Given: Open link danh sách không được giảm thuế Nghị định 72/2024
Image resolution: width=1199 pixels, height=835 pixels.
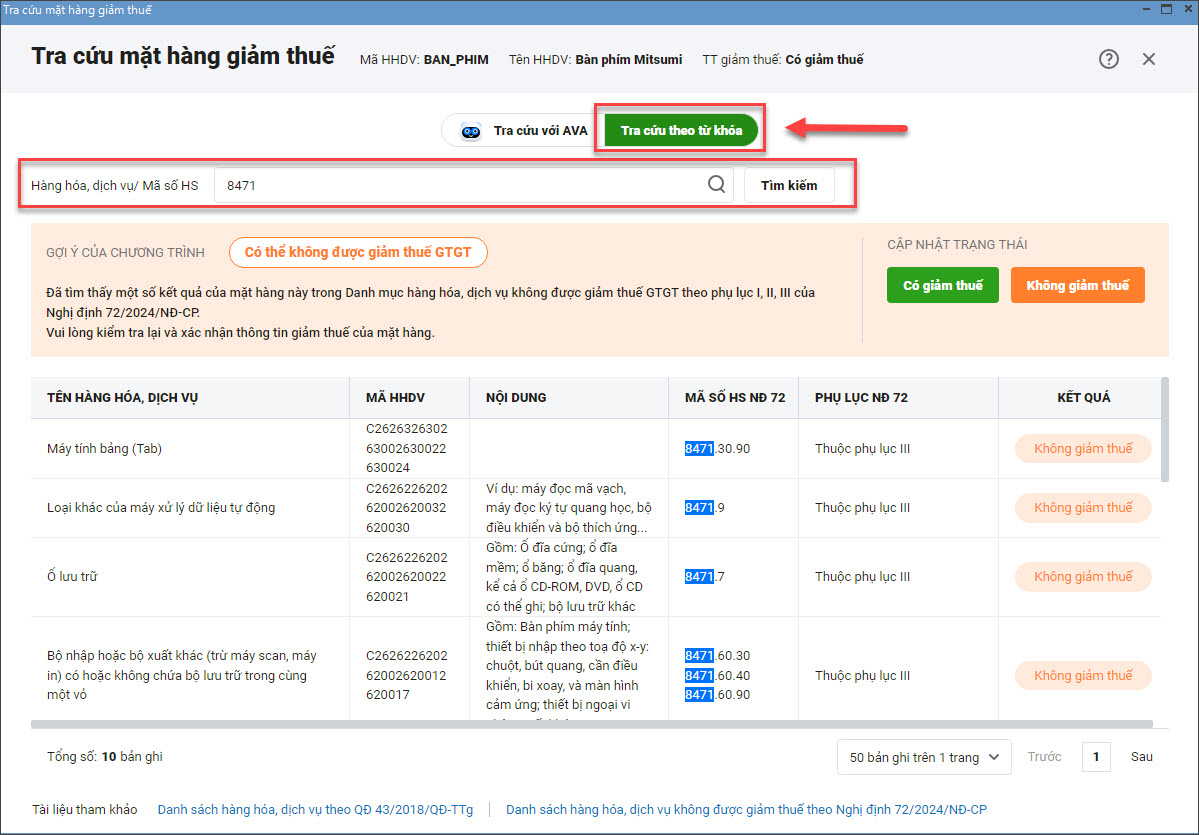Looking at the screenshot, I should 746,809.
